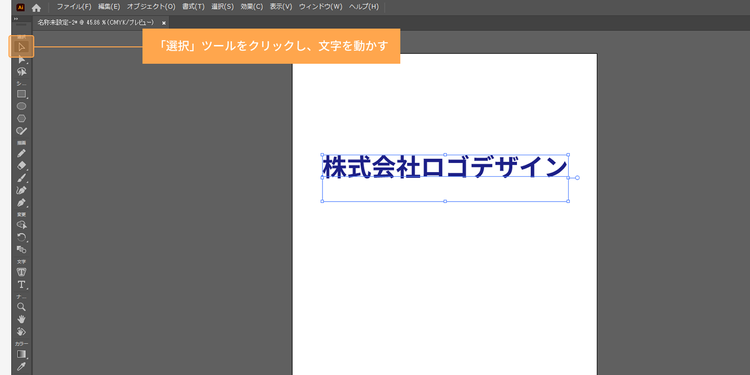This screenshot has width=750, height=375.
Task: Select the Rotate tool
Action: point(22,237)
